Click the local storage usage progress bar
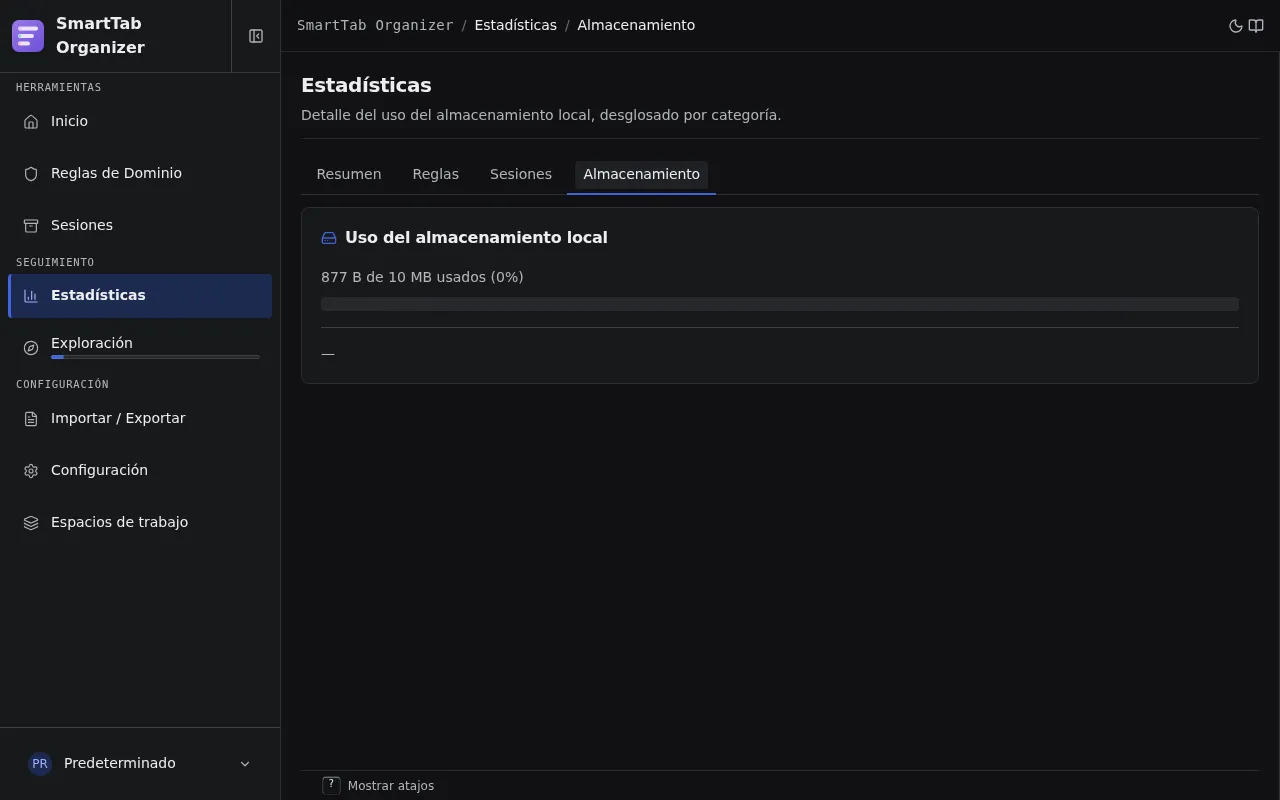1280x800 pixels. click(780, 304)
